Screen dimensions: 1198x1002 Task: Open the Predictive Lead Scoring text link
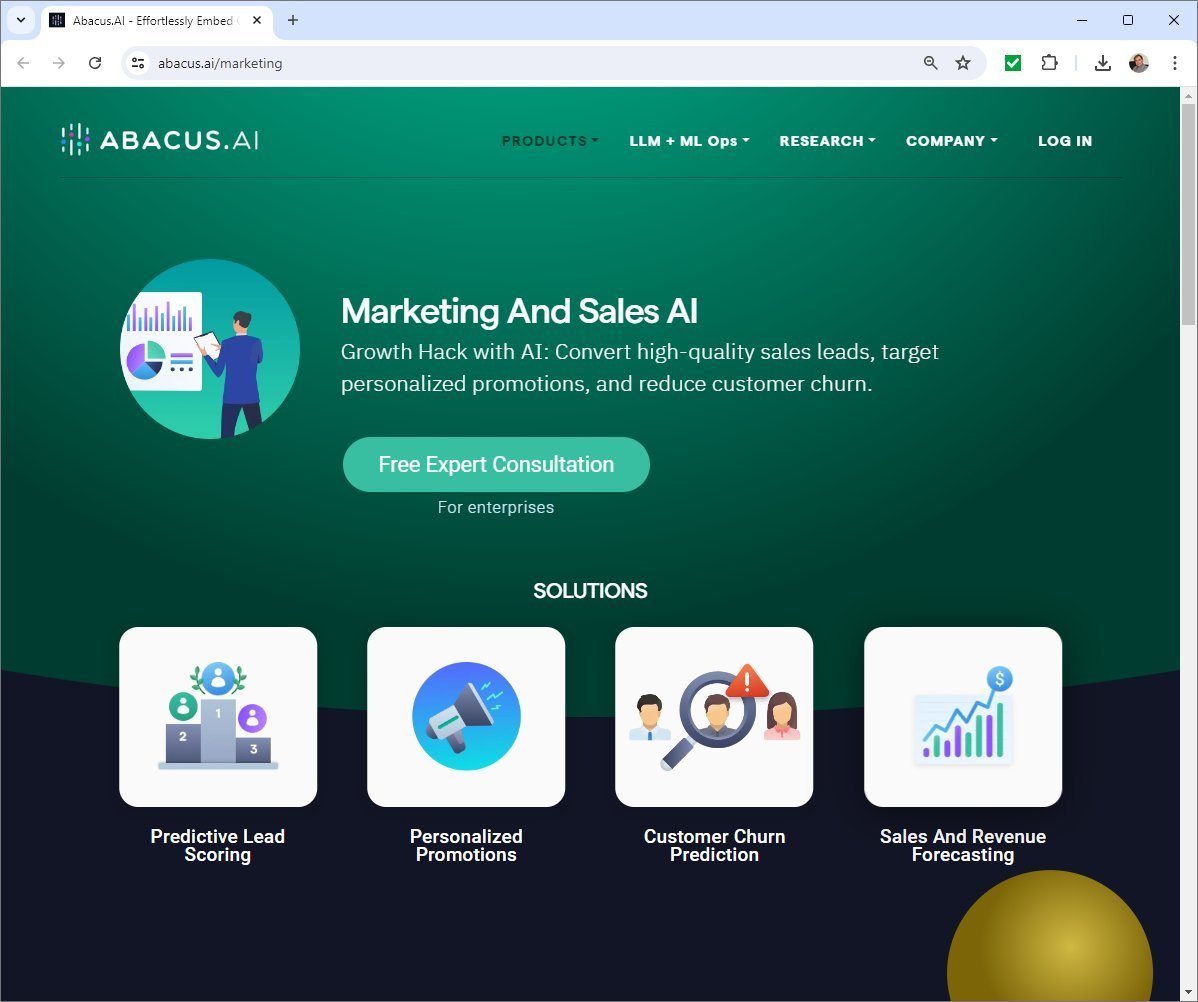pyautogui.click(x=218, y=845)
